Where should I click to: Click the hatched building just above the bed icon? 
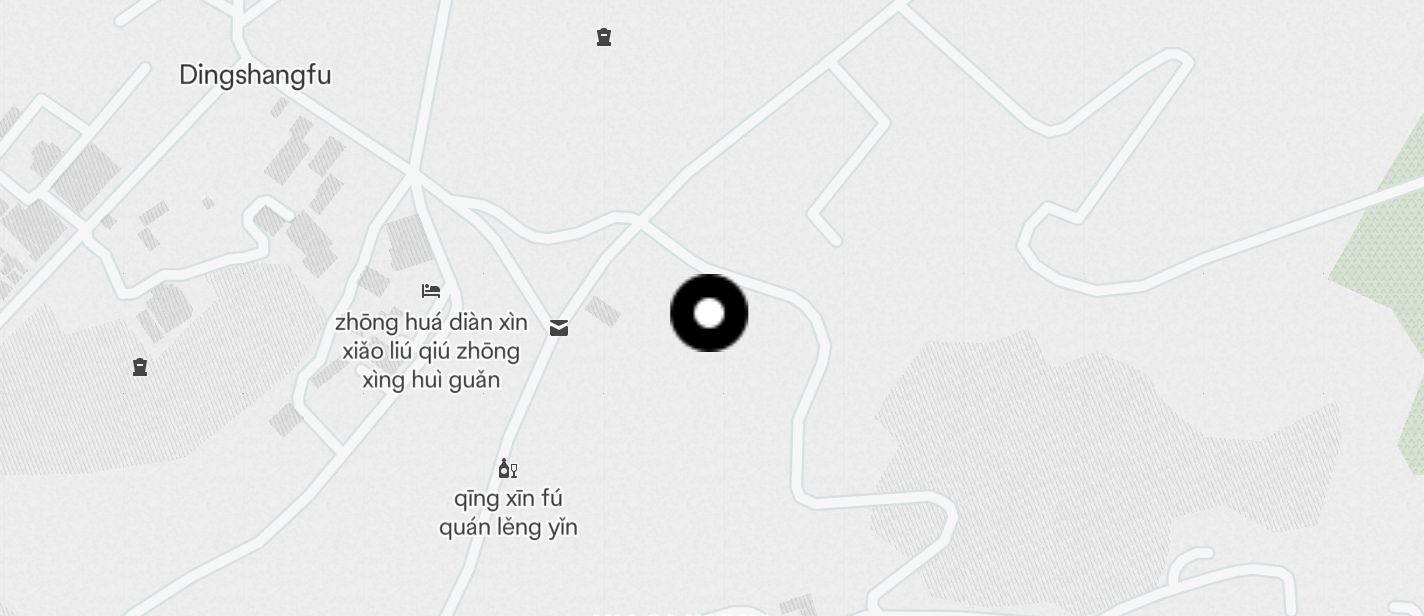pos(410,242)
